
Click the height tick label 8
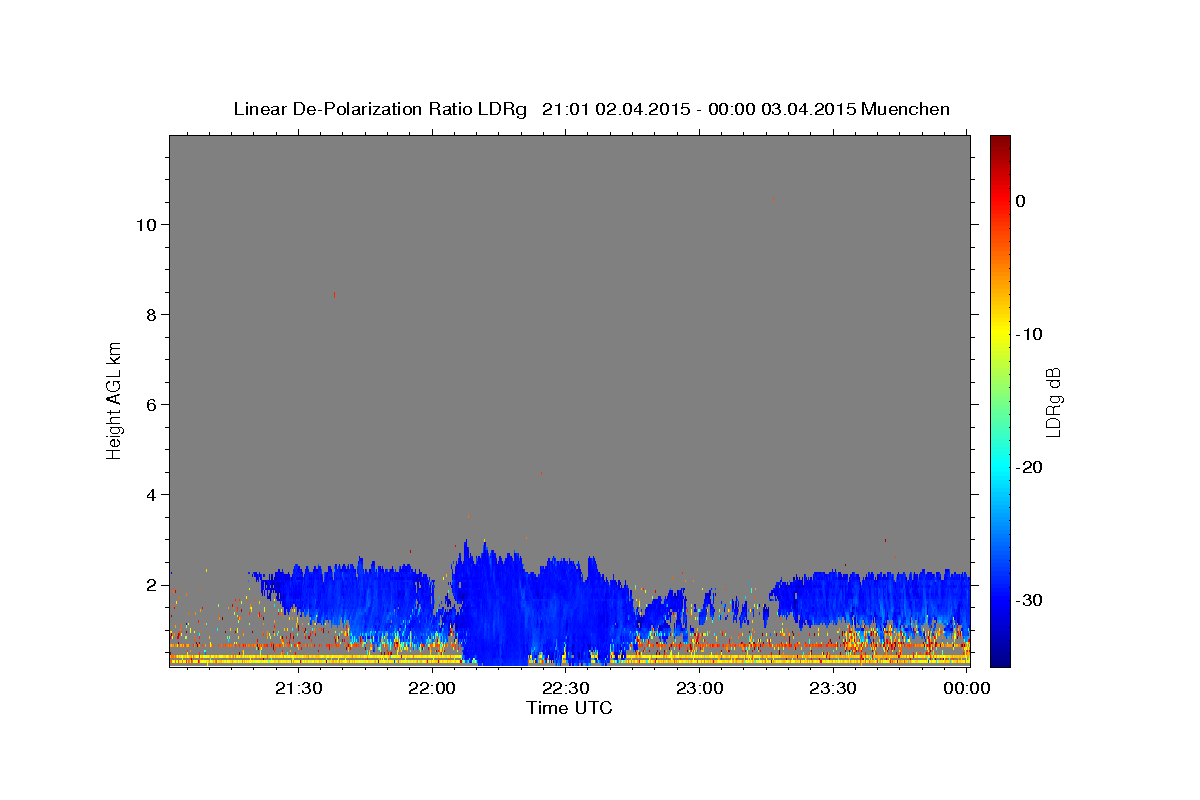click(149, 314)
